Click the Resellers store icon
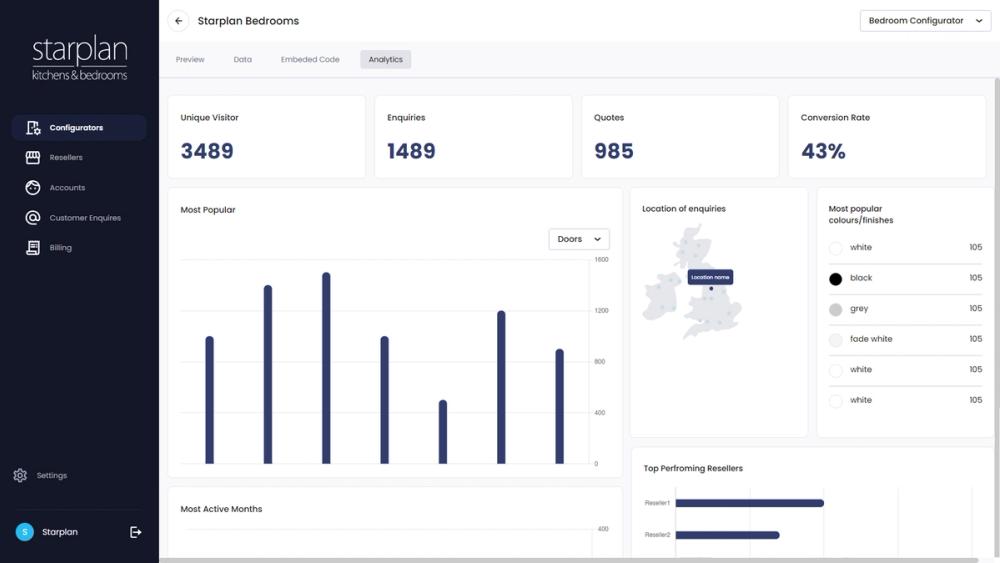1000x563 pixels. [33, 157]
